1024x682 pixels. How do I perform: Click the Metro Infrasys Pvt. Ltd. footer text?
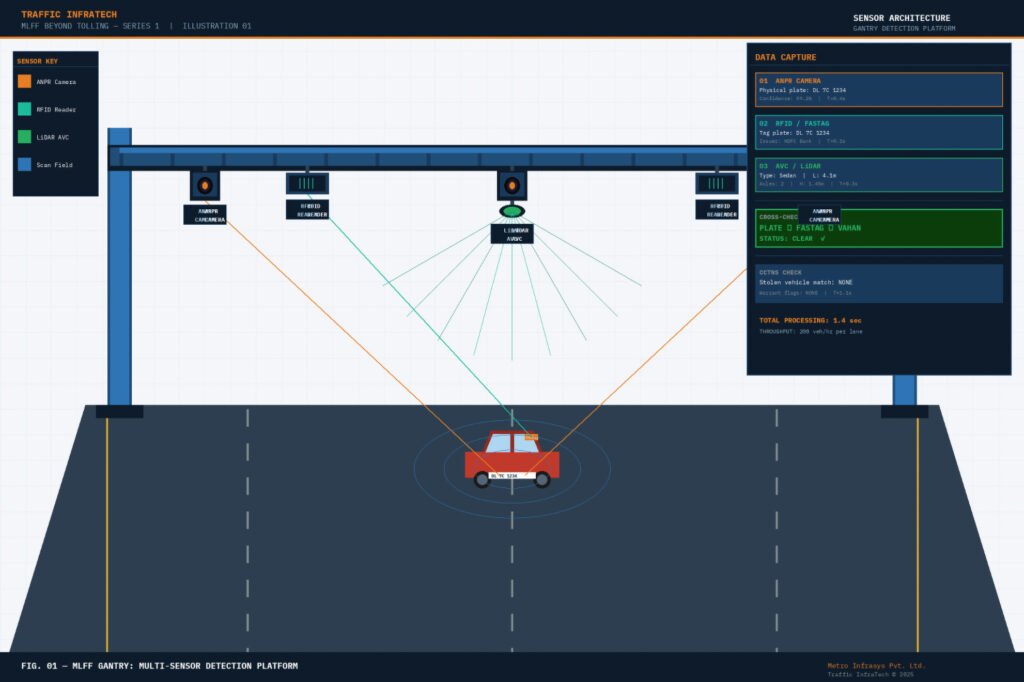pos(876,665)
